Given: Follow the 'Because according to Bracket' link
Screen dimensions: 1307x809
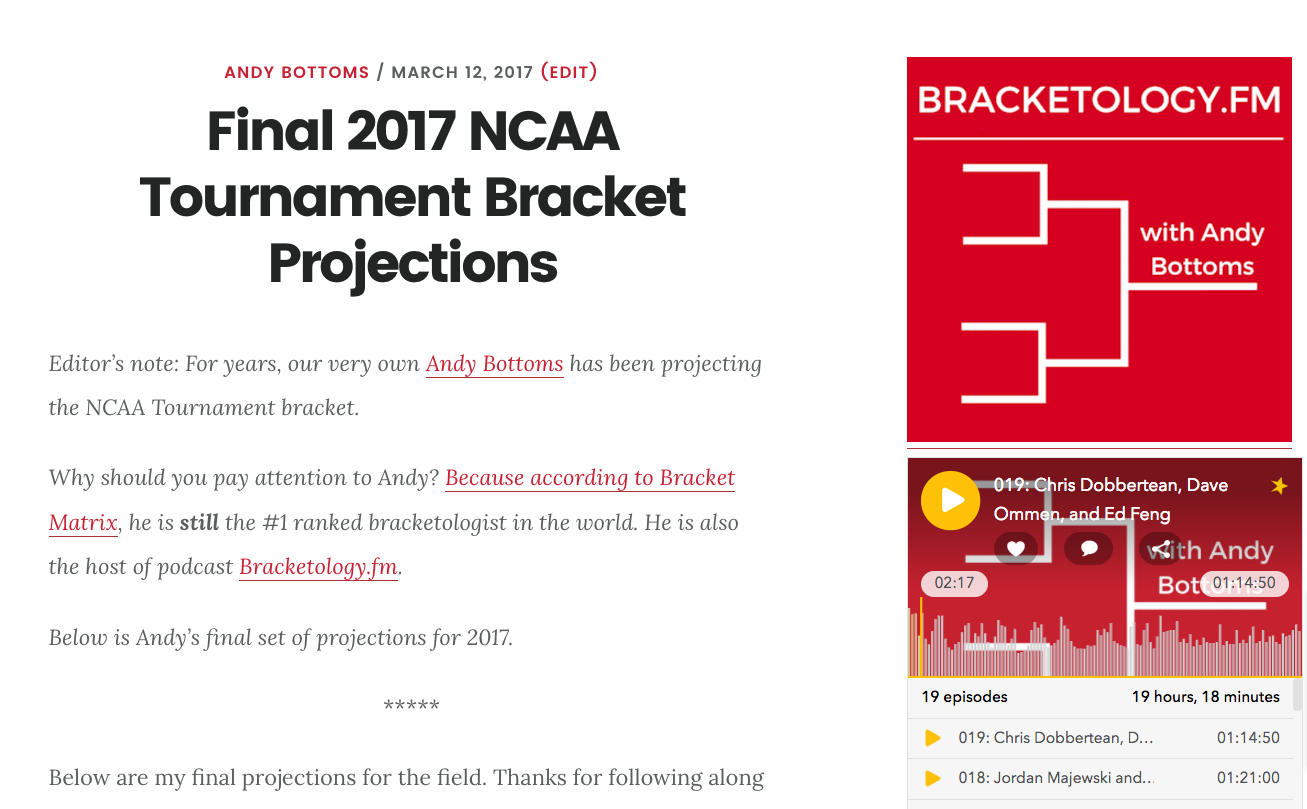Looking at the screenshot, I should [590, 478].
